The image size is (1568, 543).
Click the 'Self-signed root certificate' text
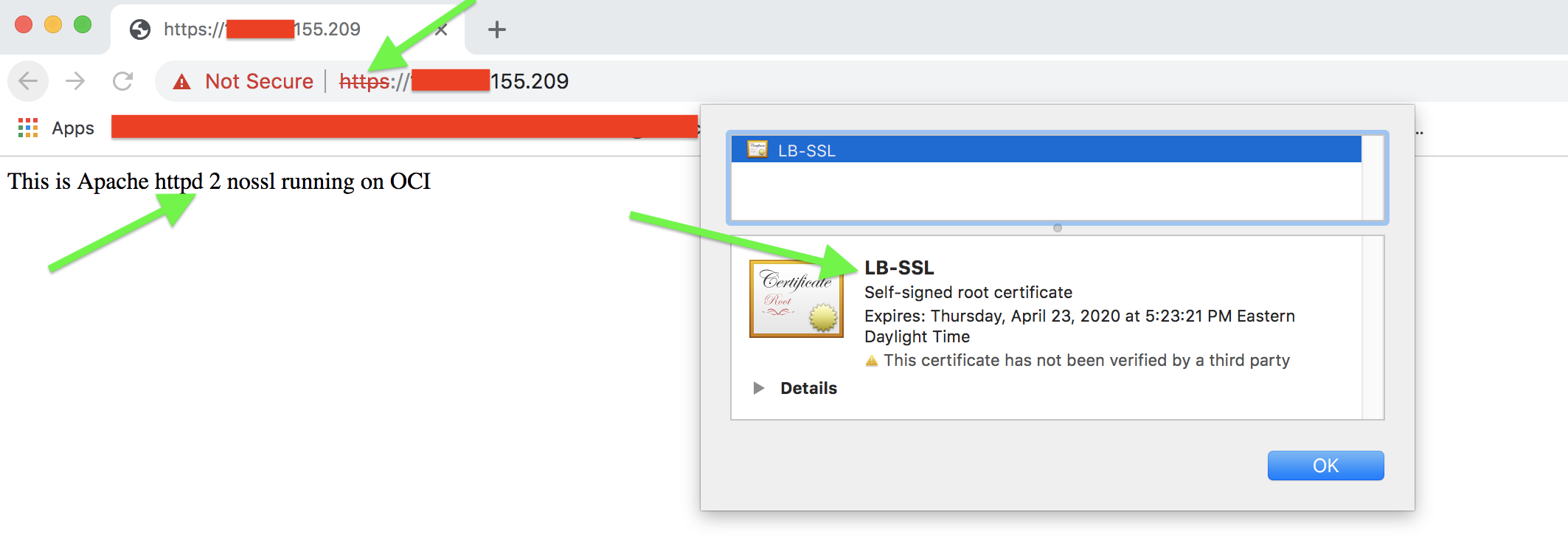tap(968, 292)
